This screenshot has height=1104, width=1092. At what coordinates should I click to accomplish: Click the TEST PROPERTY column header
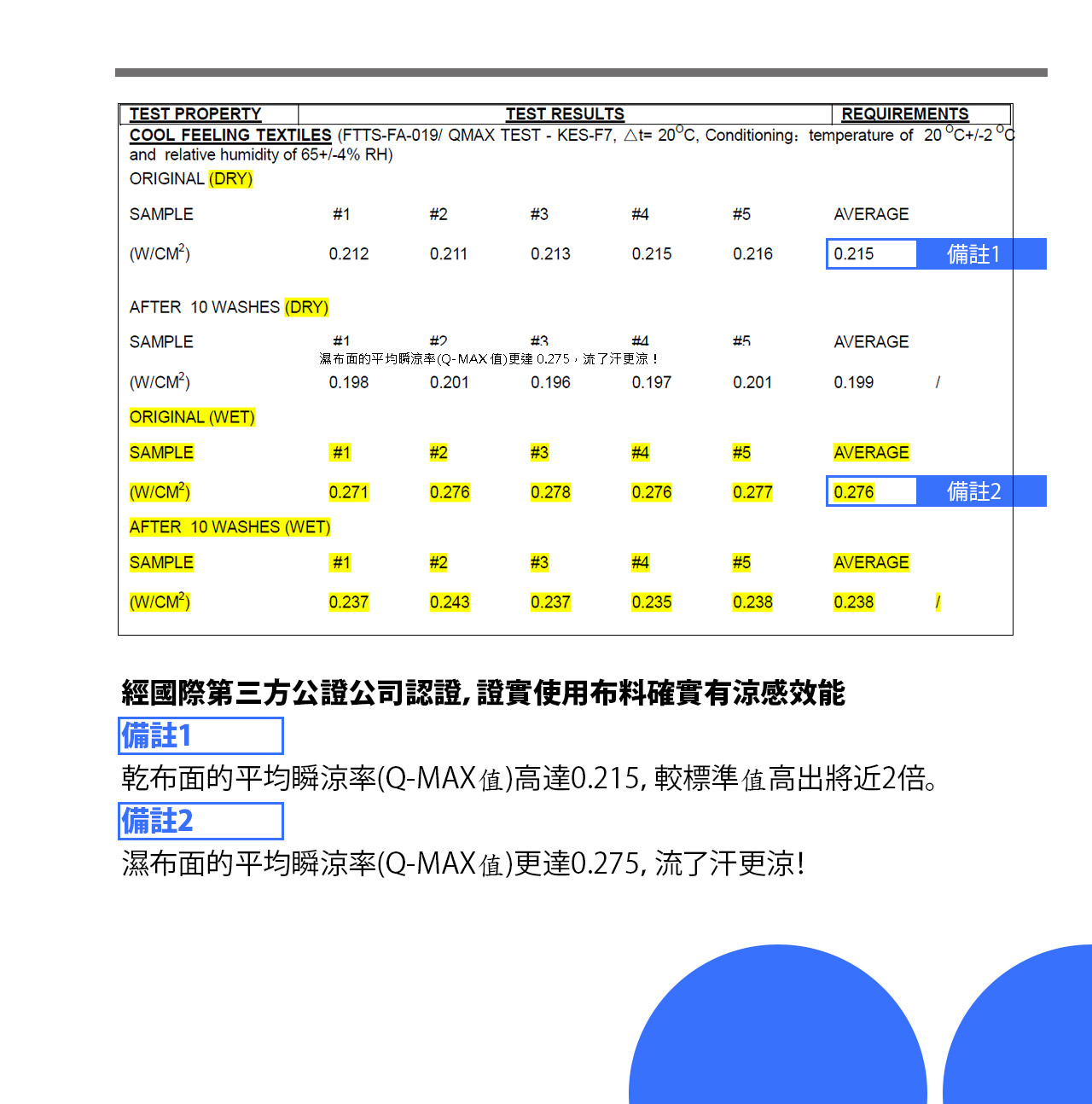[x=195, y=114]
